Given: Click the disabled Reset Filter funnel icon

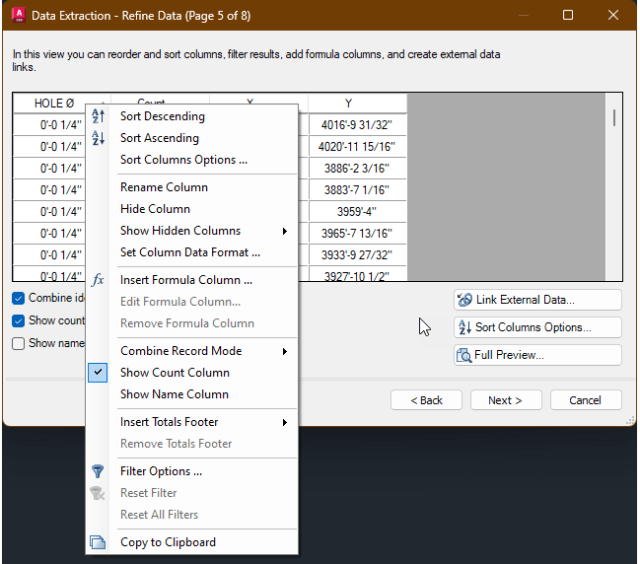Looking at the screenshot, I should coord(98,493).
